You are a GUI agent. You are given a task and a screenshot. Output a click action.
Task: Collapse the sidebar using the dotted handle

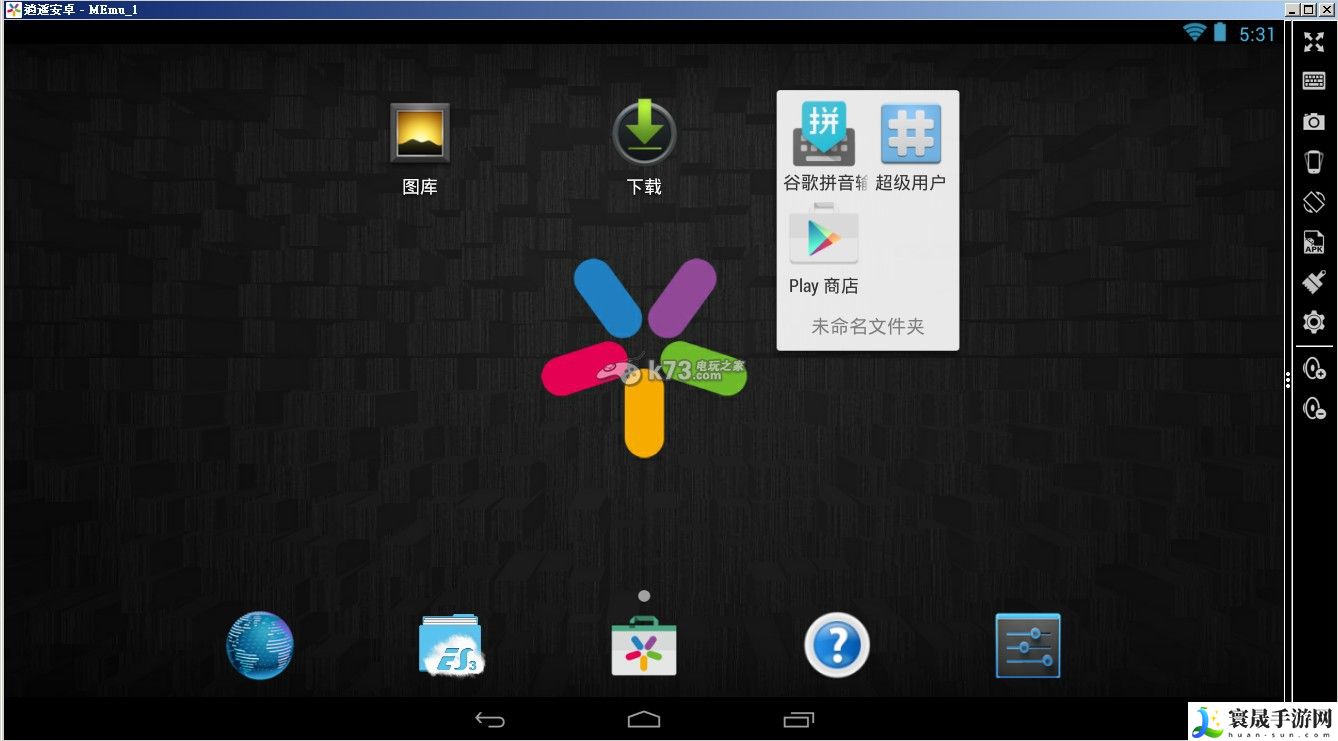1288,379
